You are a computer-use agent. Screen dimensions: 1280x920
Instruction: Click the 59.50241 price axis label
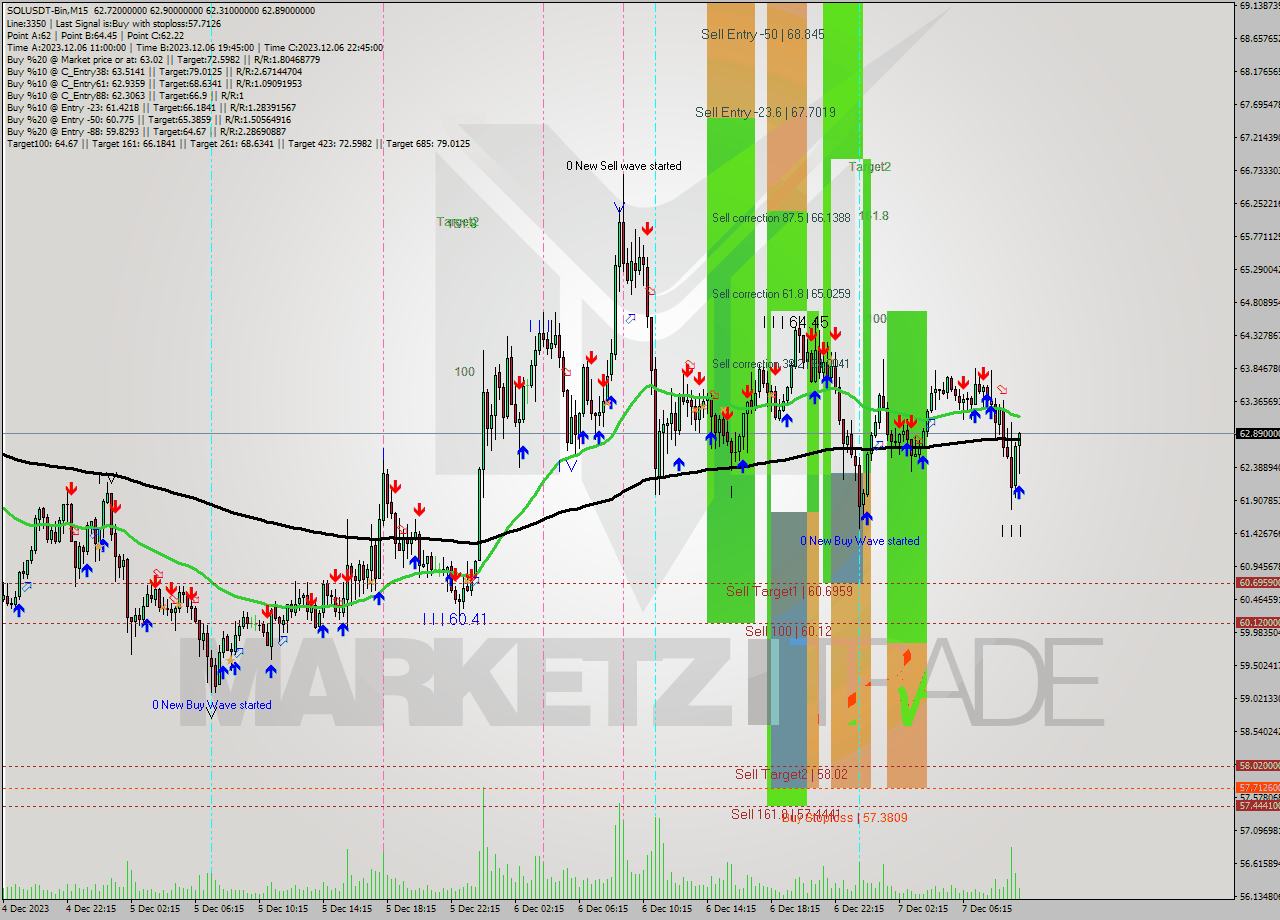[1259, 665]
